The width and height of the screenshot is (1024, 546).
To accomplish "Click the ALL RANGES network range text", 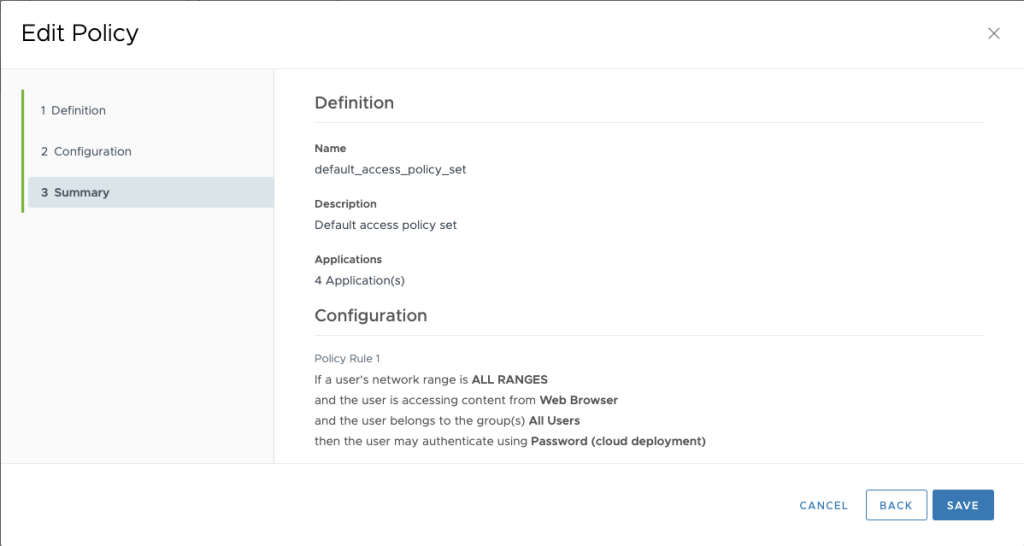I will coord(509,379).
